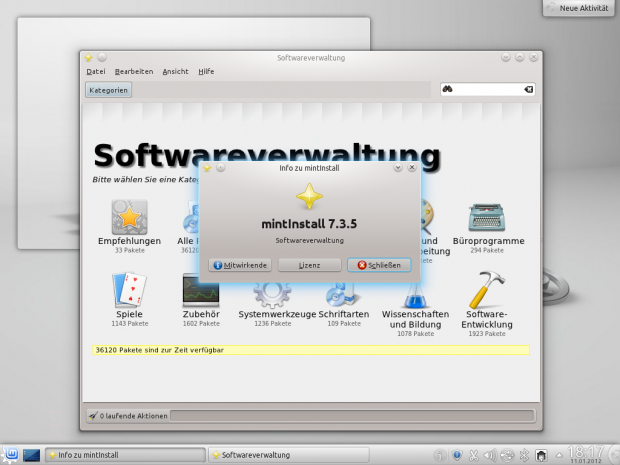Open the Ansicht menu
The height and width of the screenshot is (465, 620).
(x=175, y=72)
